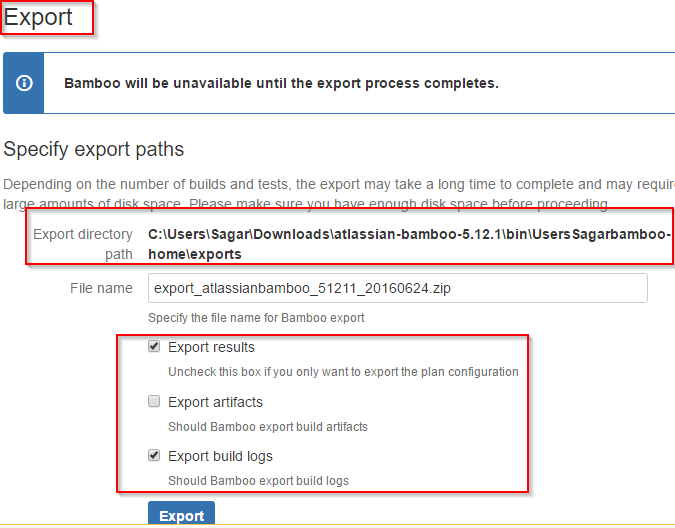Click the disk space warning paragraph

pos(339,194)
